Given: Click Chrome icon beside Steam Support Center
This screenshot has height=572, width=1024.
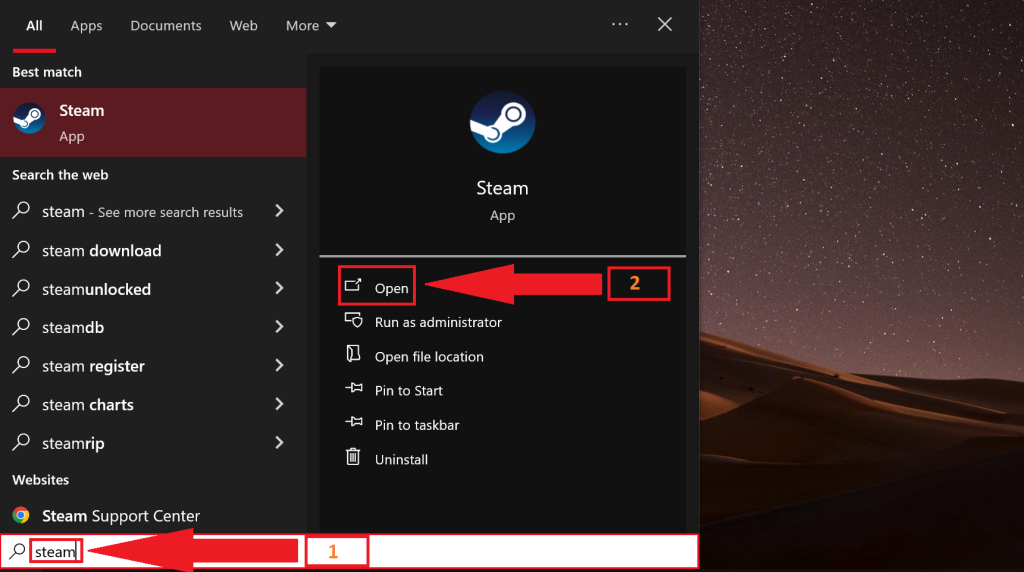Looking at the screenshot, I should click(x=21, y=515).
